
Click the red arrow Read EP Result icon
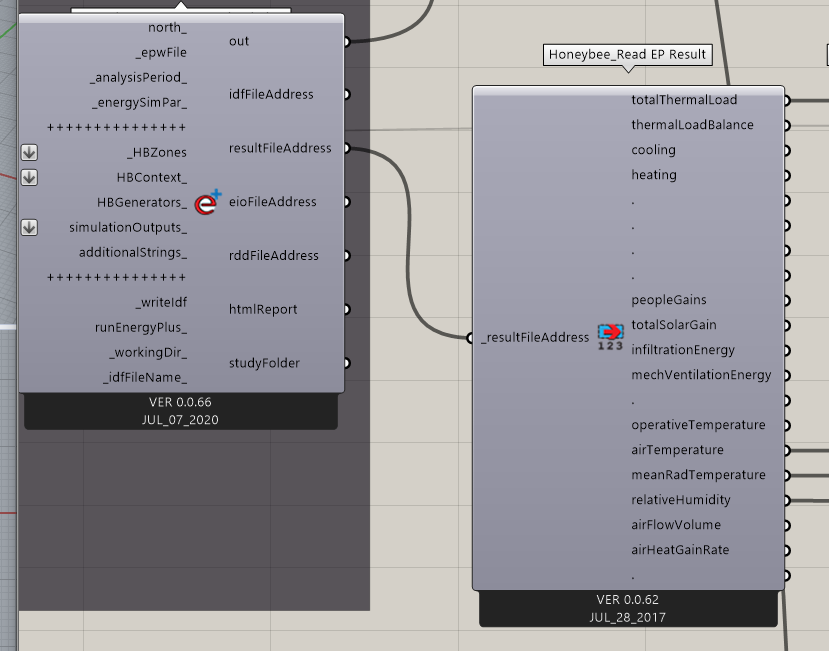[x=611, y=337]
